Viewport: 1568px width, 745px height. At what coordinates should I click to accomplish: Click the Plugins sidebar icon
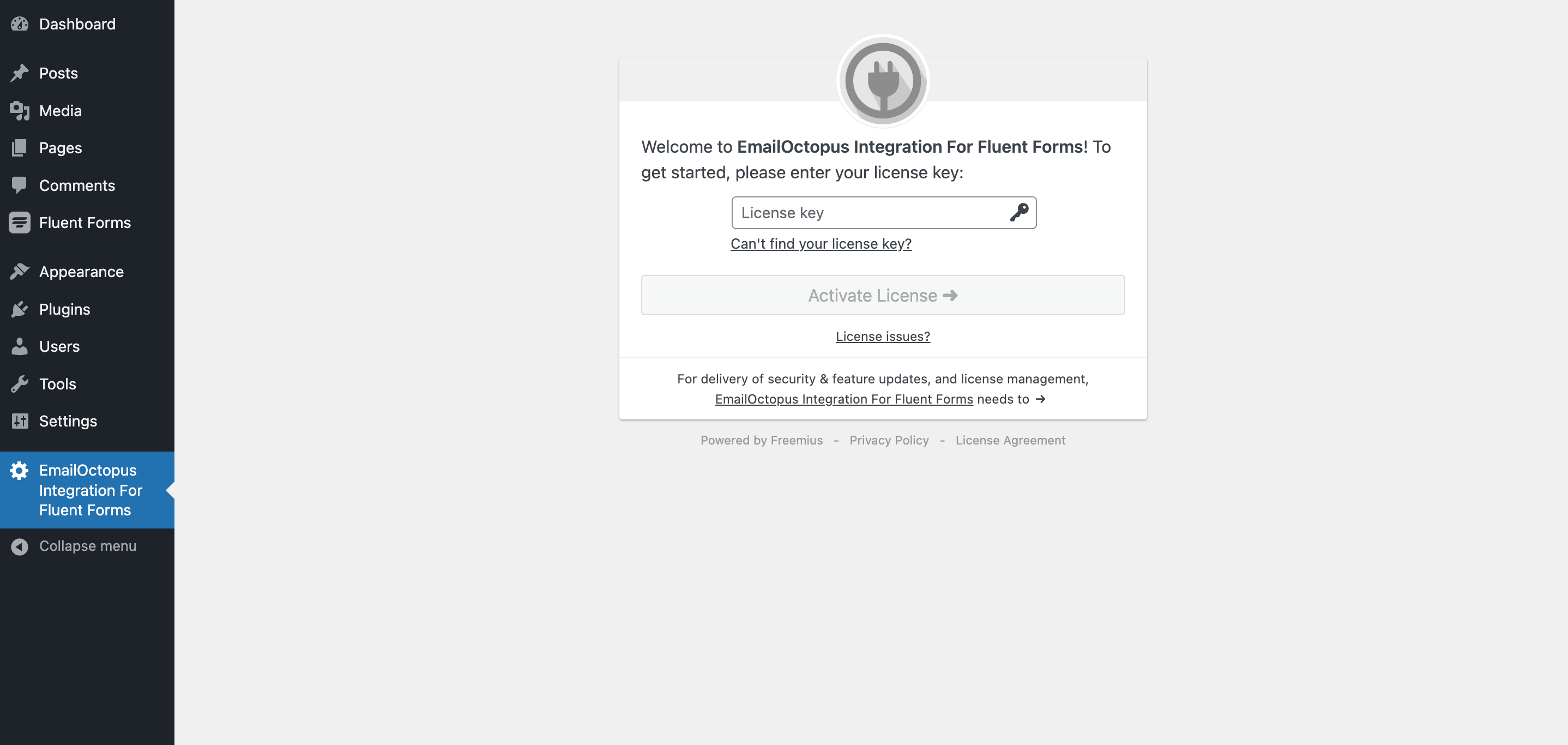pyautogui.click(x=20, y=309)
